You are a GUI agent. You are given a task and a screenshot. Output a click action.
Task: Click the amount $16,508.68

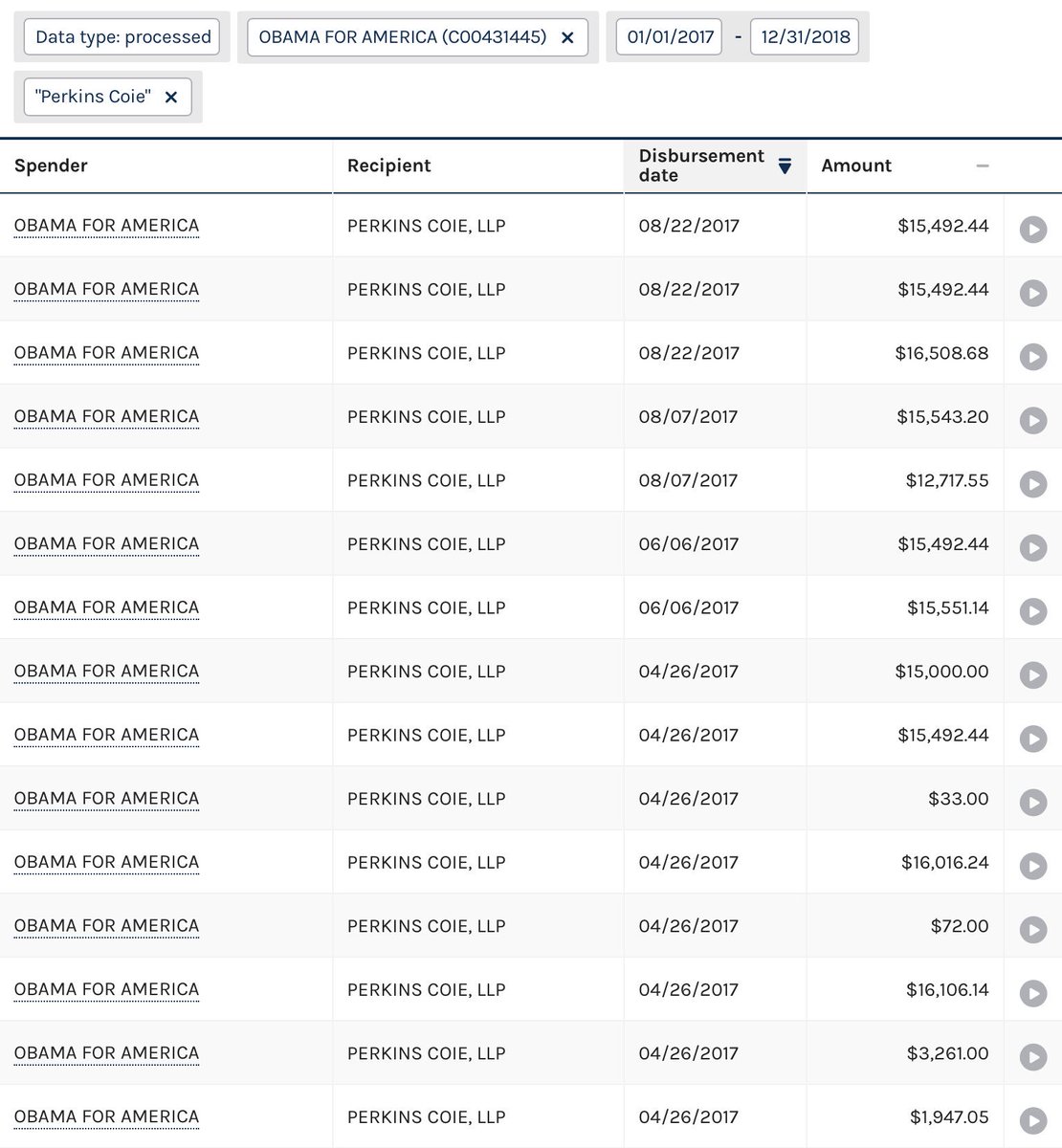[941, 353]
